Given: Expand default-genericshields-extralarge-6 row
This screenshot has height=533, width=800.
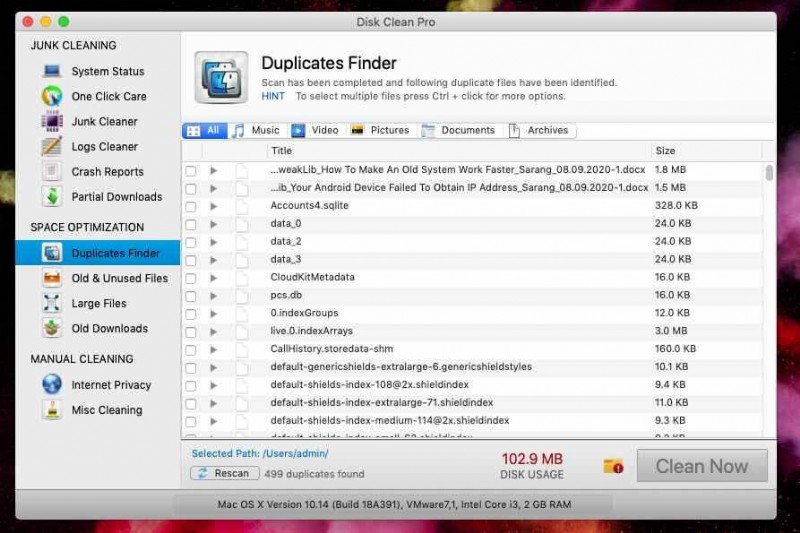Looking at the screenshot, I should click(214, 367).
